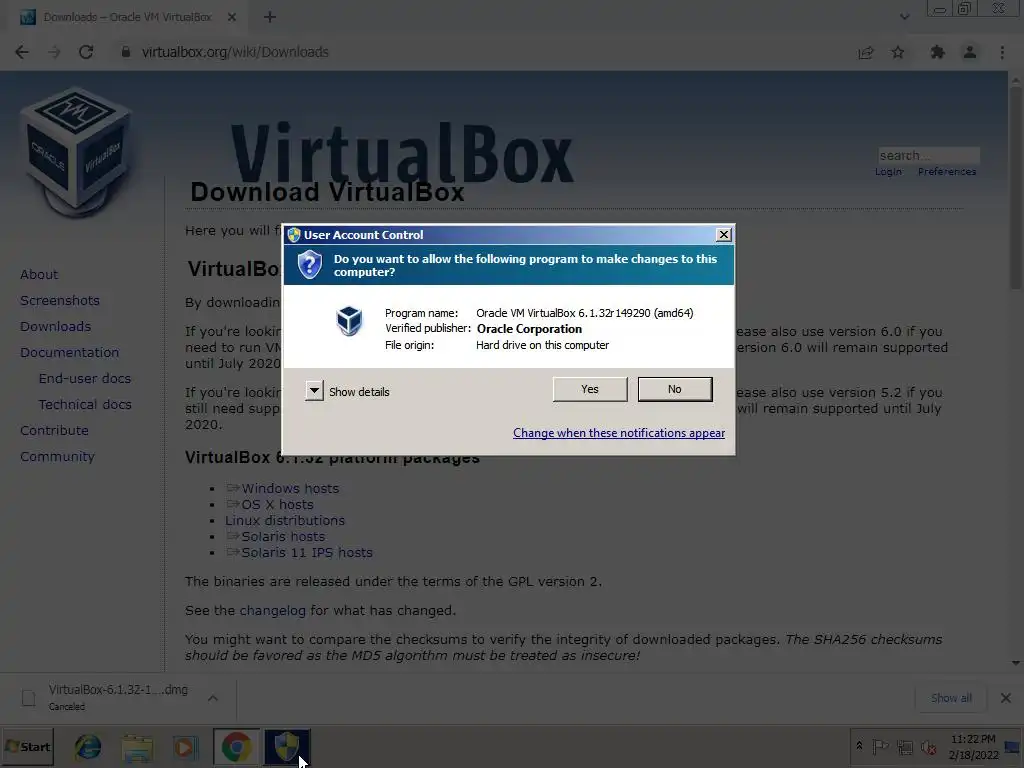Click the share page icon in address bar

[866, 52]
